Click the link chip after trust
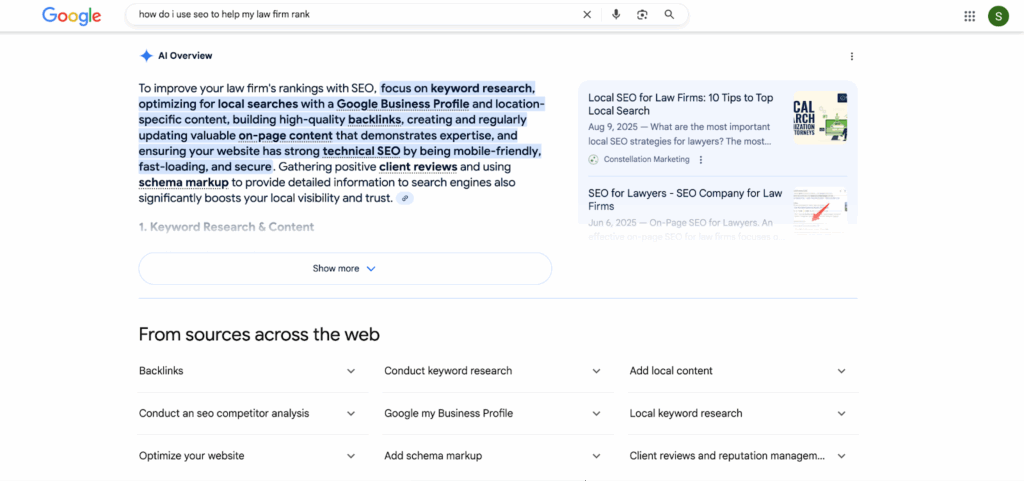Viewport: 1024px width, 481px height. 406,198
